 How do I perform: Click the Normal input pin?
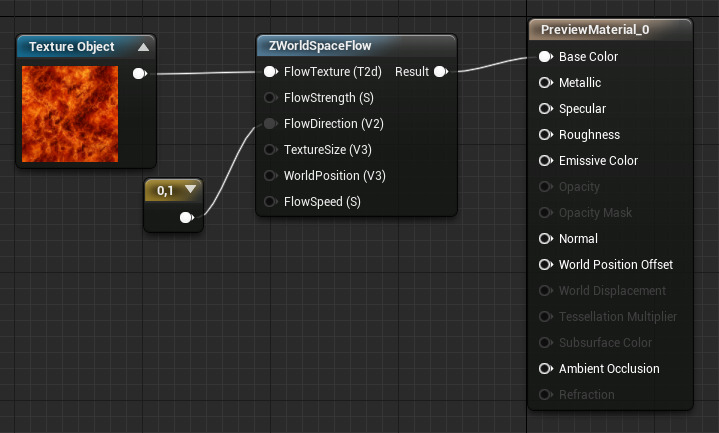click(x=545, y=239)
